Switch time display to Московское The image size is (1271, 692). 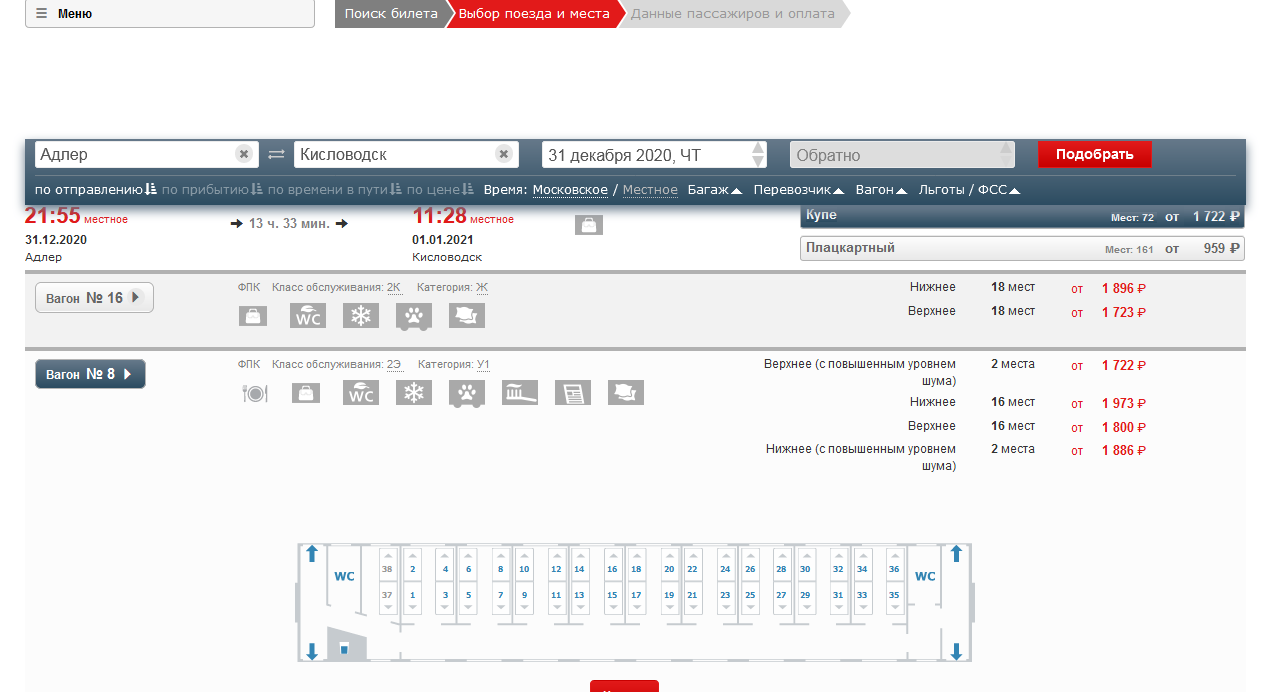570,190
